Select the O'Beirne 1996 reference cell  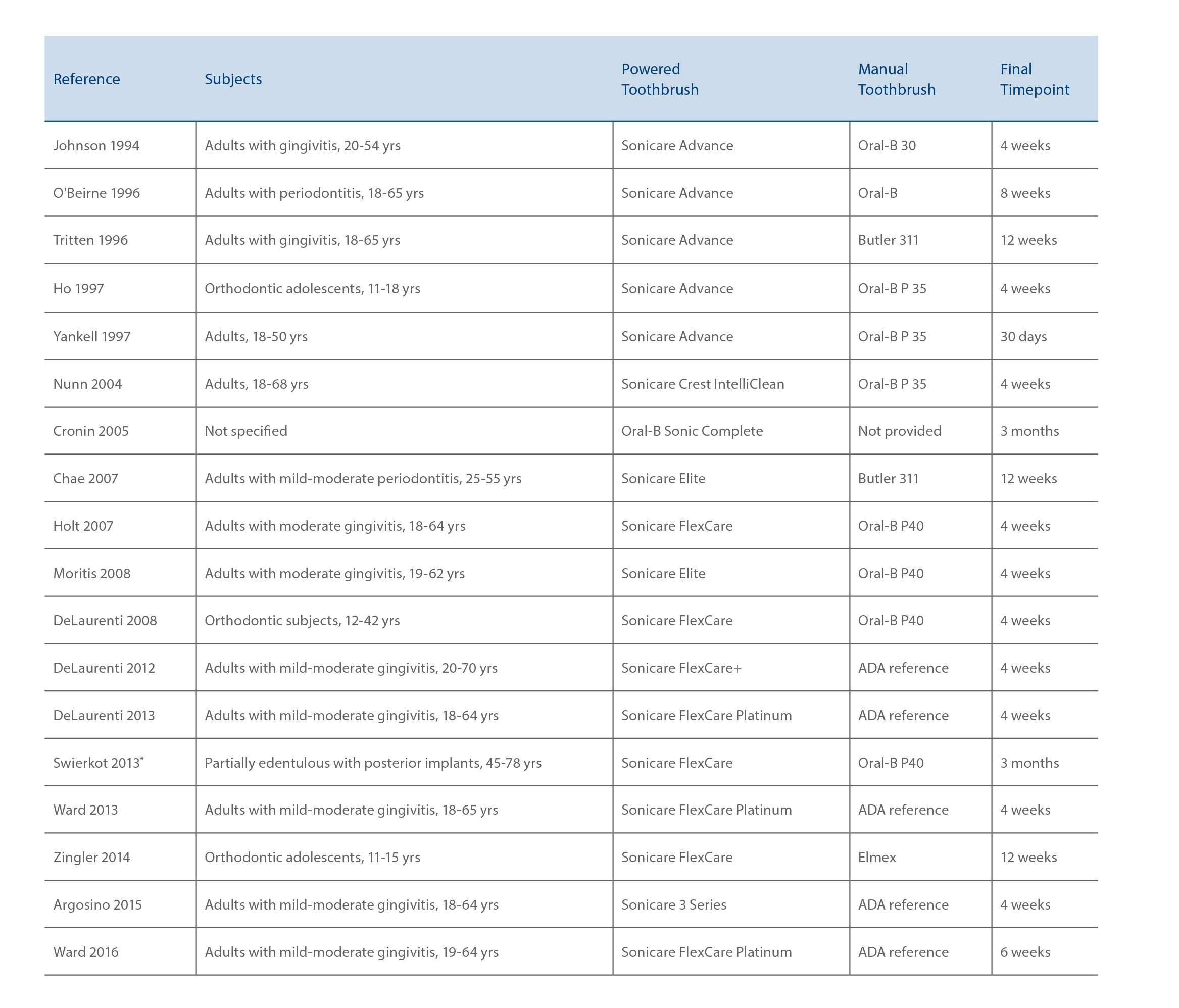(96, 193)
